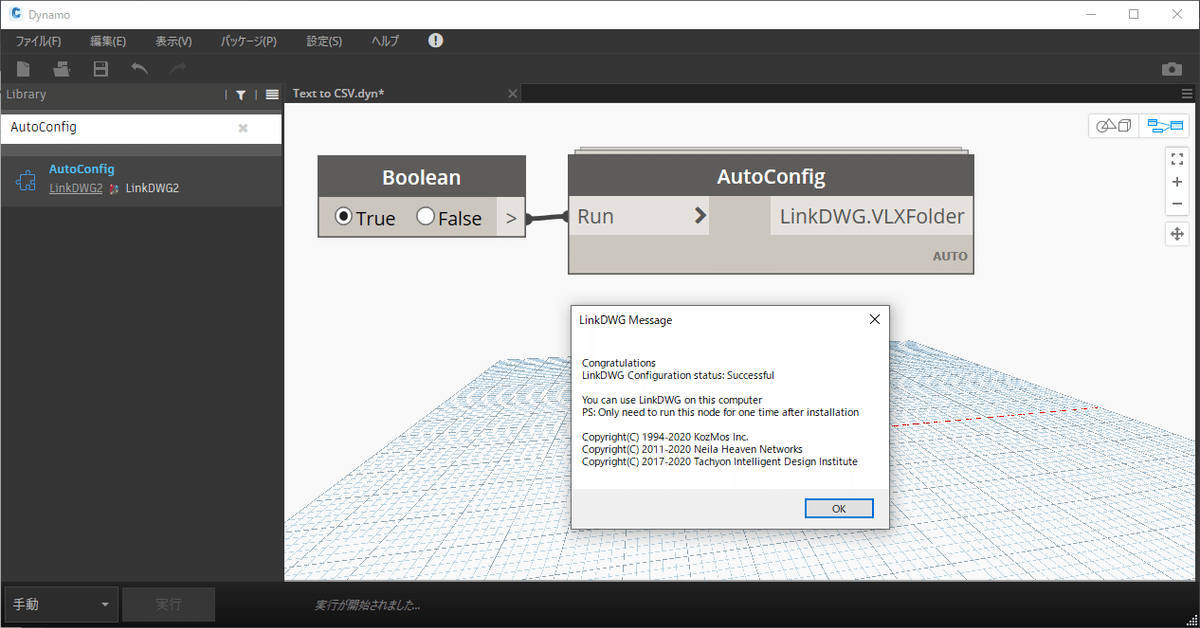Open the 表示(V) menu
This screenshot has height=628, width=1200.
click(174, 41)
